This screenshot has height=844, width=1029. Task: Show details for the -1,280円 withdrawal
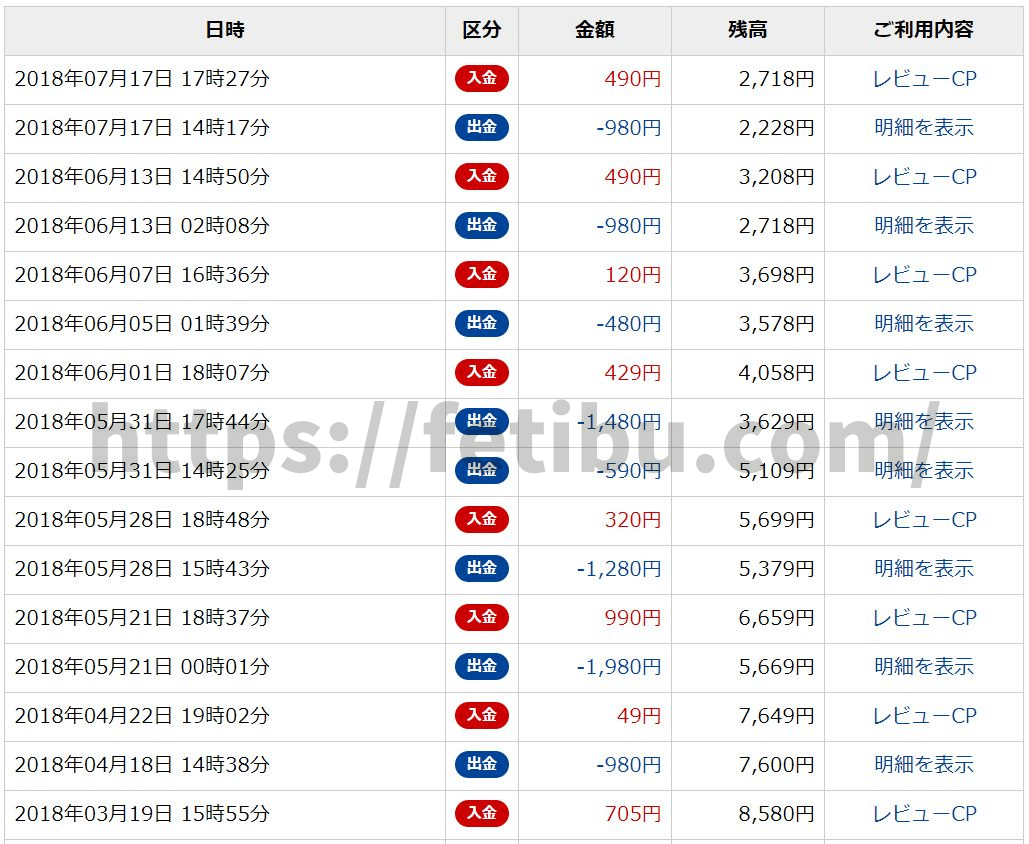(x=924, y=569)
